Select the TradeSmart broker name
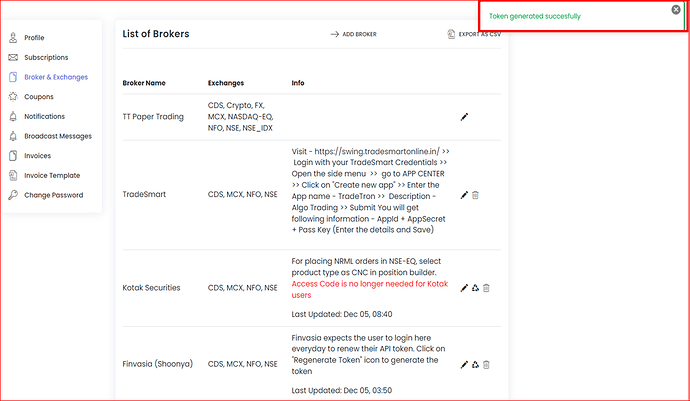The width and height of the screenshot is (690, 401). coord(144,194)
